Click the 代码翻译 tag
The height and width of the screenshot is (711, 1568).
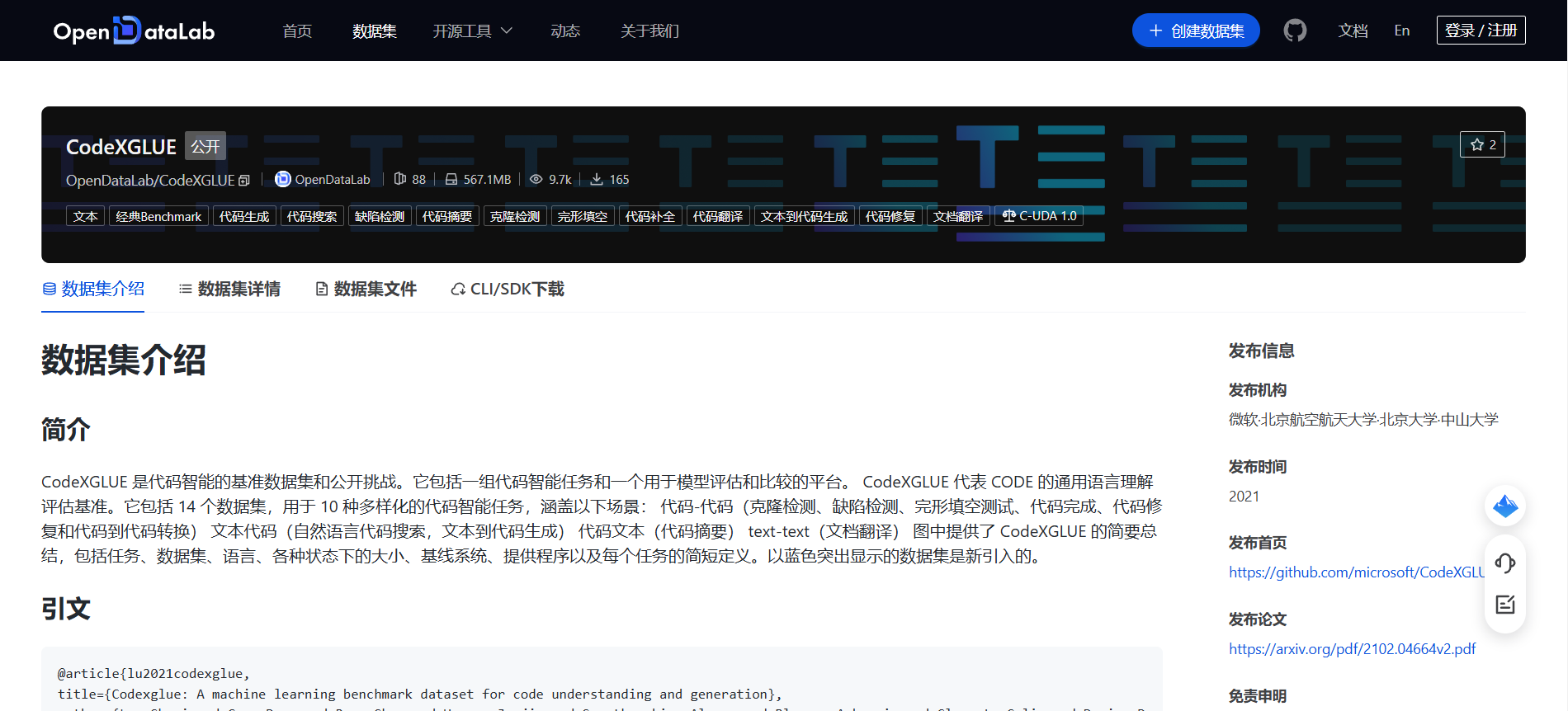[x=718, y=216]
